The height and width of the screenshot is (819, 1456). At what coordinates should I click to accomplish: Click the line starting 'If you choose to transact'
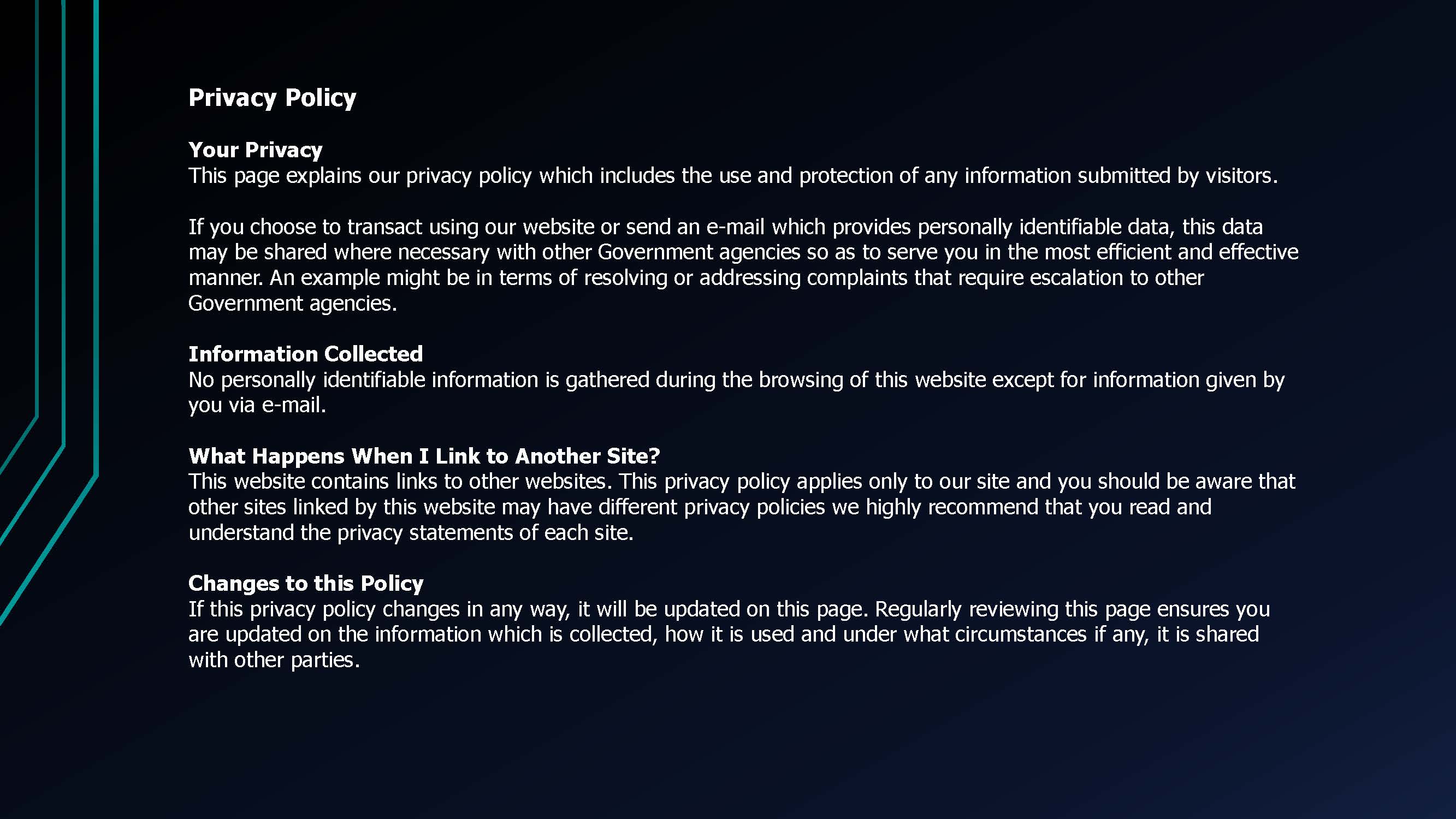tap(725, 227)
